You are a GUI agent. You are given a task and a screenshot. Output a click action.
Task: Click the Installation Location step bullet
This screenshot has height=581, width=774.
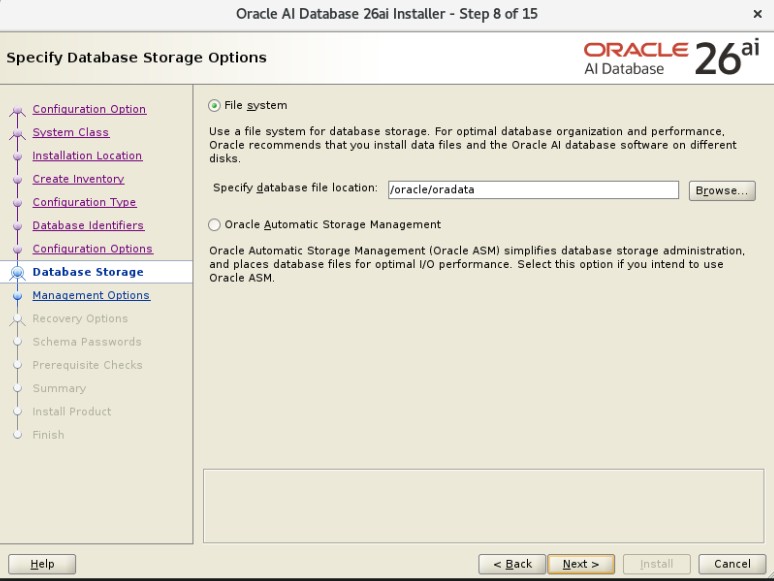click(x=18, y=156)
